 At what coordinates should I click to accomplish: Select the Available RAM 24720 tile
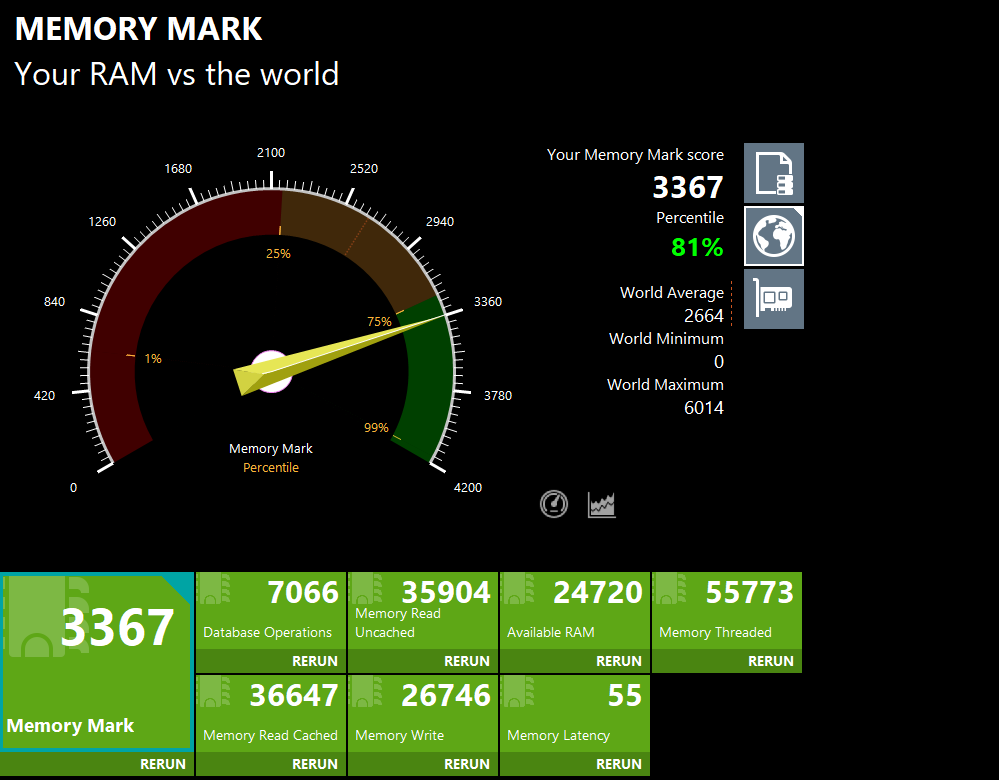point(575,610)
